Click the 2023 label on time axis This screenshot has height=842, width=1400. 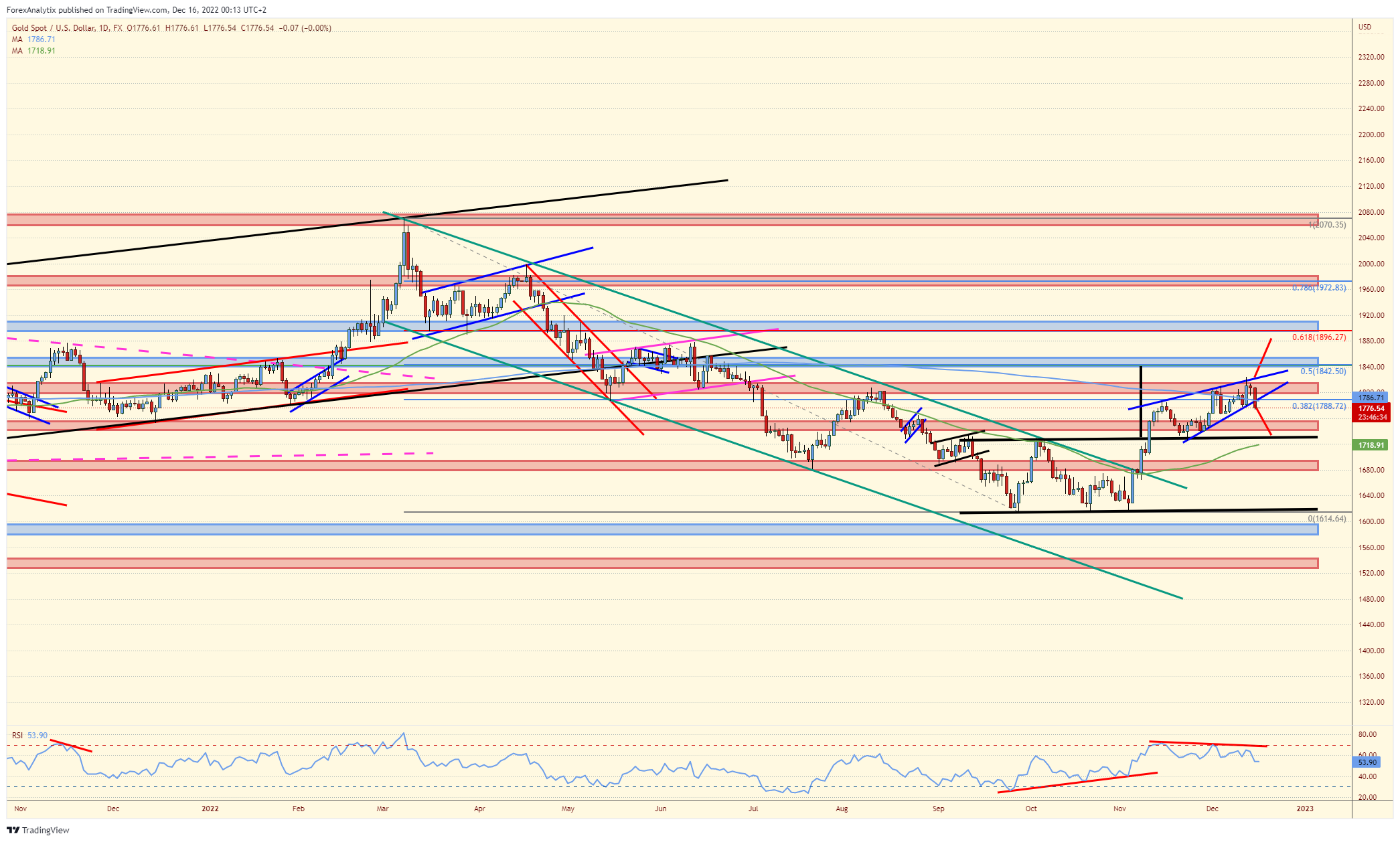1305,809
